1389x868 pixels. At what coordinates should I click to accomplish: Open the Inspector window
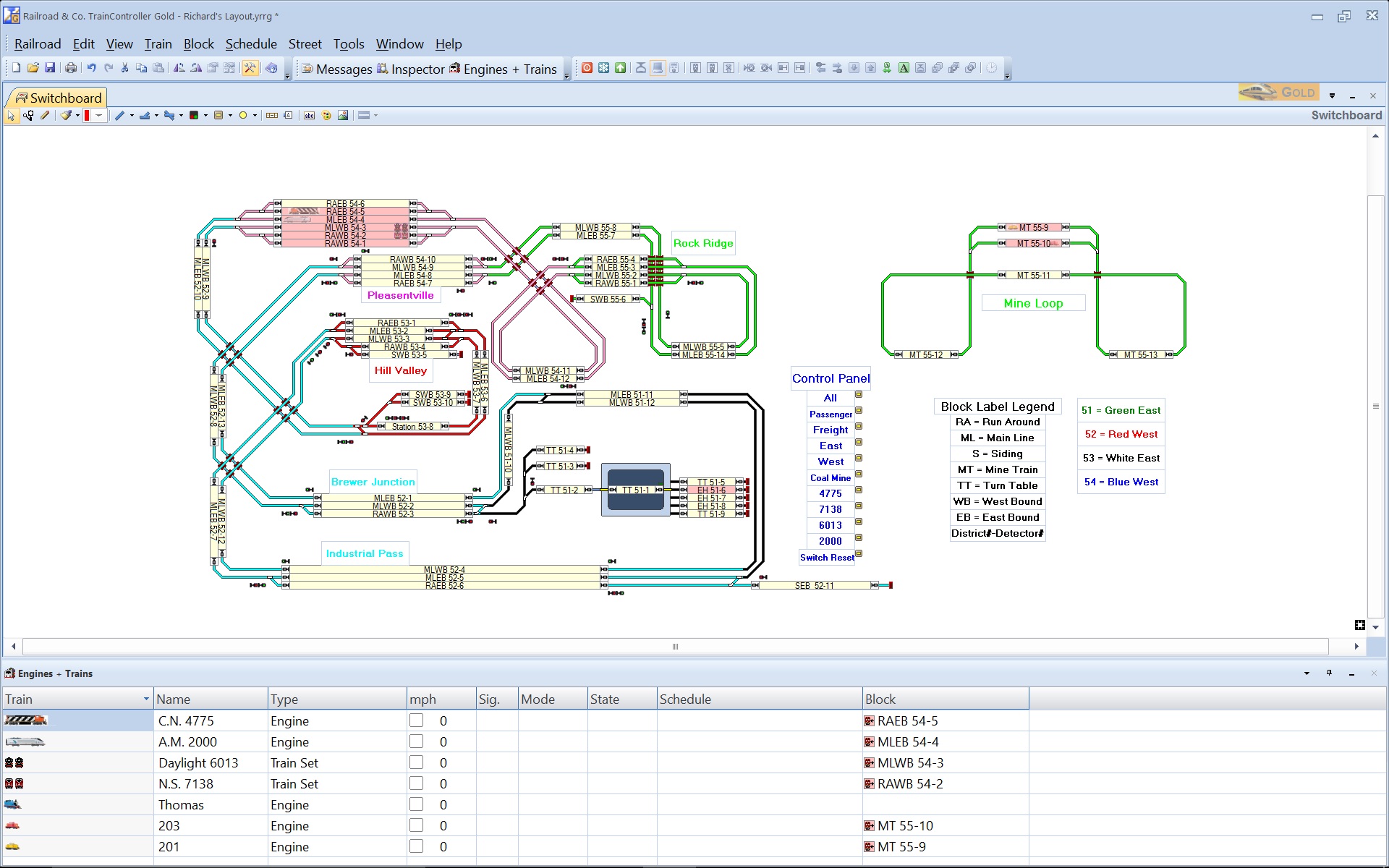(x=411, y=69)
